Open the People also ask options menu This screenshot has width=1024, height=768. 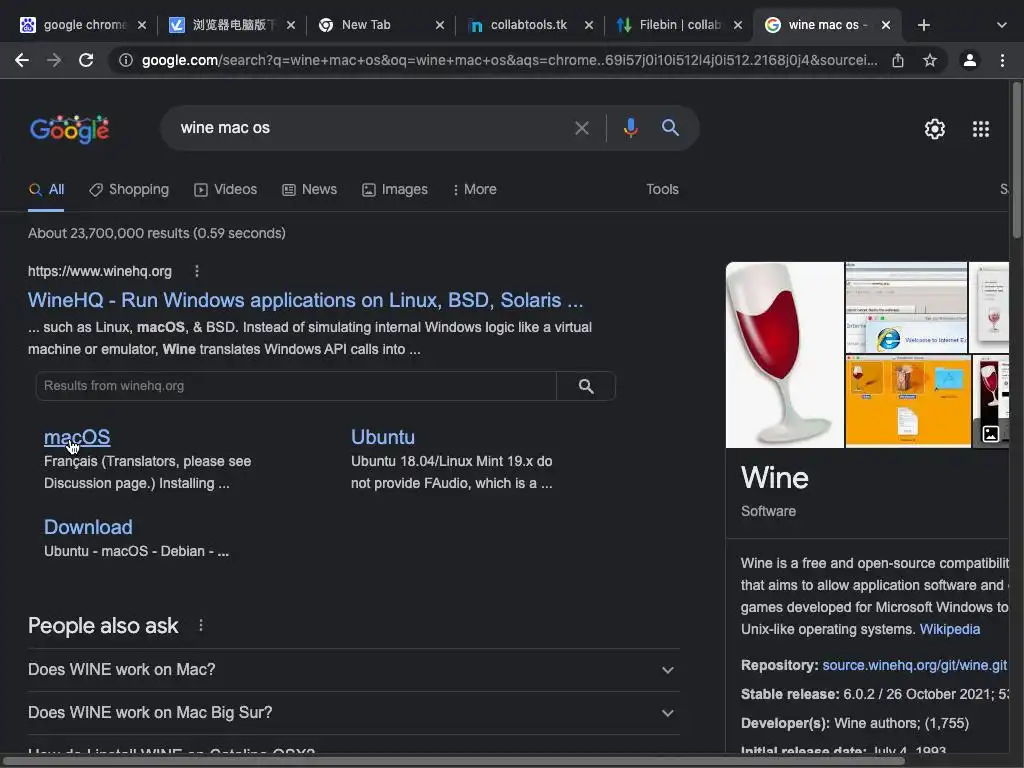pyautogui.click(x=201, y=626)
